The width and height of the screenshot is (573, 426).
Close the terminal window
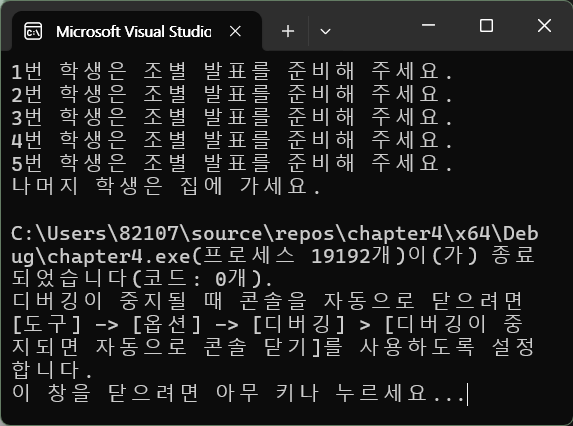544,26
